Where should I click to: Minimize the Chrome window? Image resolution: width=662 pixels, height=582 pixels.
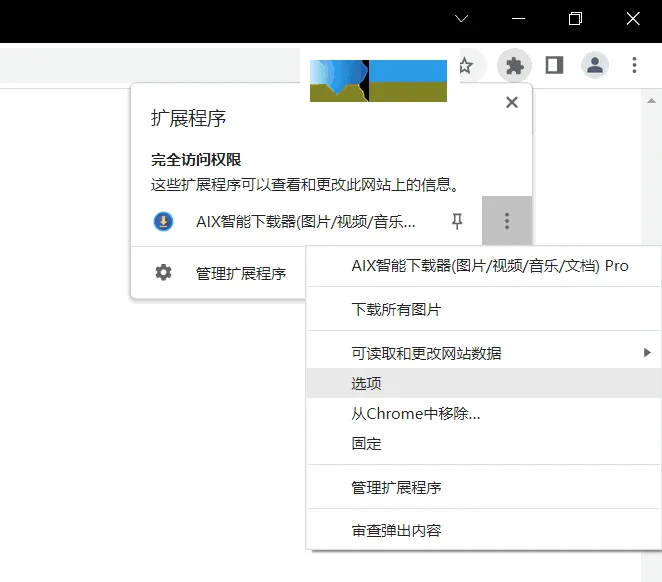tap(518, 19)
